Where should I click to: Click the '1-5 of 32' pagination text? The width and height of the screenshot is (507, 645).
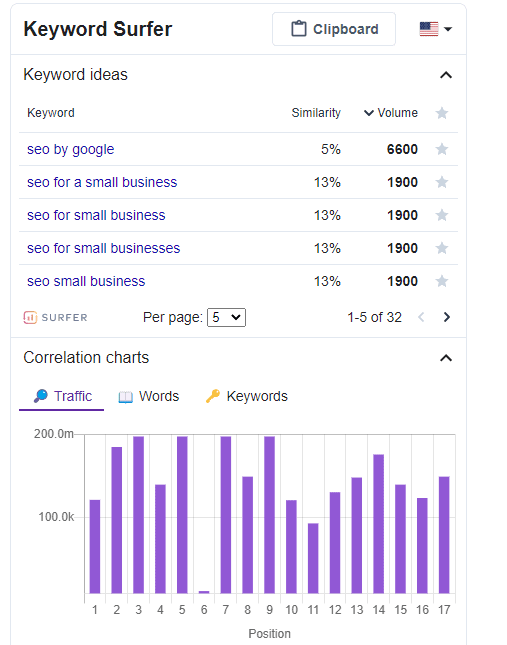(x=374, y=317)
